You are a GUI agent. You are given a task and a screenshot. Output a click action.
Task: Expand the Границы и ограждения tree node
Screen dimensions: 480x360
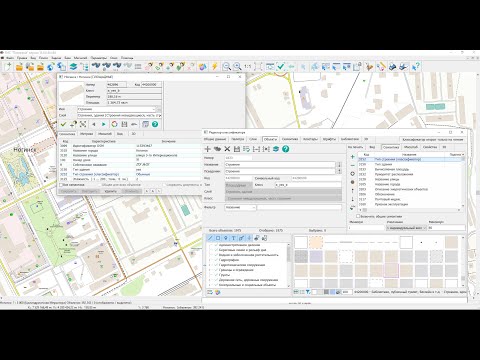click(x=210, y=270)
